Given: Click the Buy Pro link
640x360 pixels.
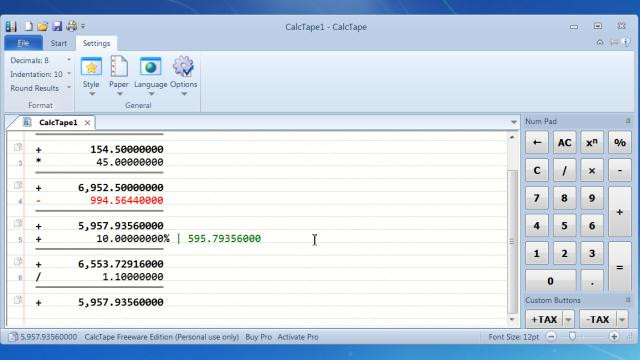Looking at the screenshot, I should 258,337.
